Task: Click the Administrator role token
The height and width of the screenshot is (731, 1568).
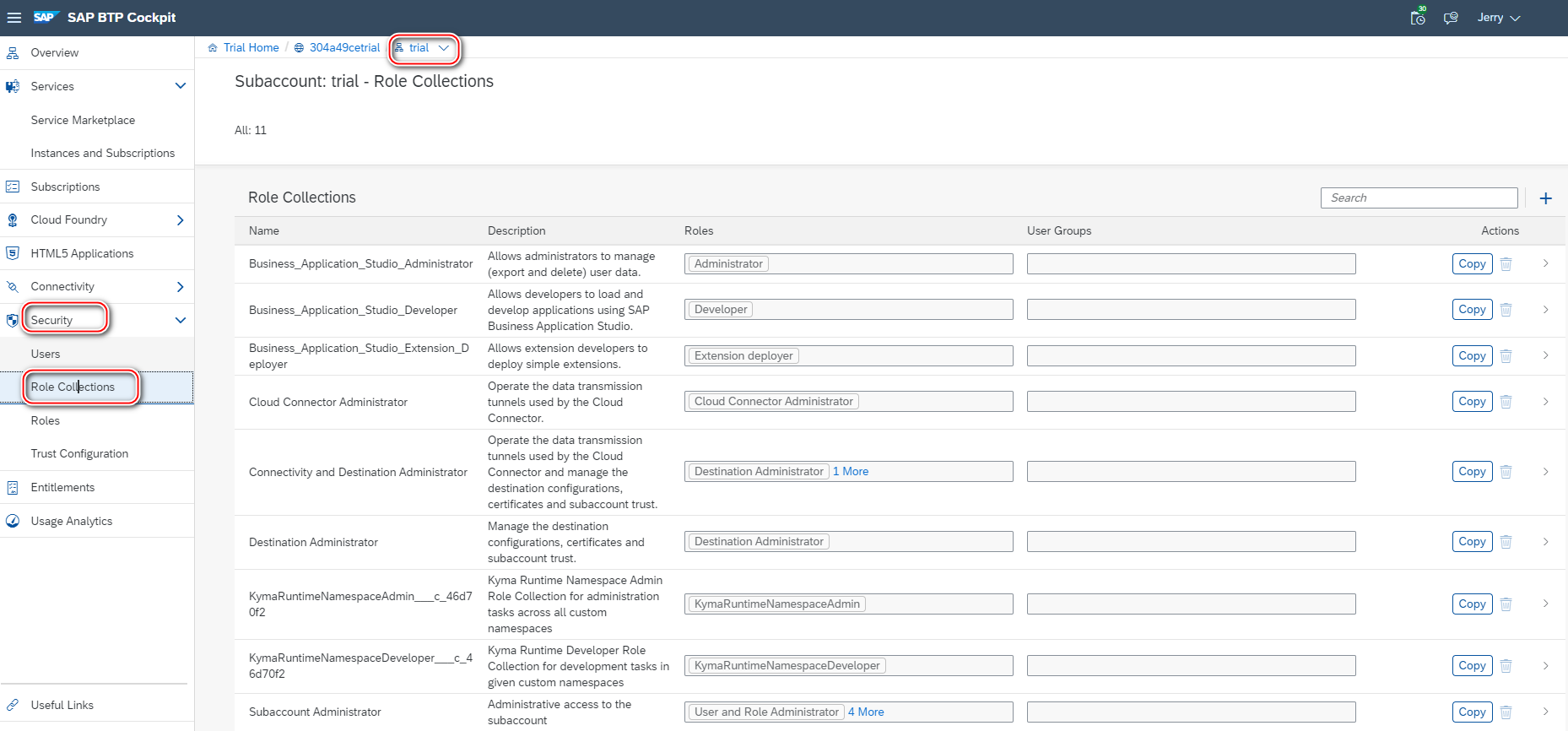Action: (728, 264)
